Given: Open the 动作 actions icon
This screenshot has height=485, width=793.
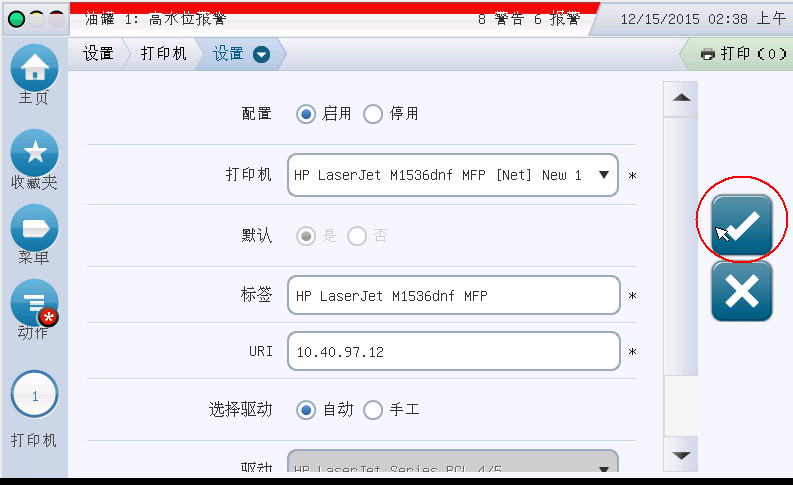Looking at the screenshot, I should (x=35, y=304).
